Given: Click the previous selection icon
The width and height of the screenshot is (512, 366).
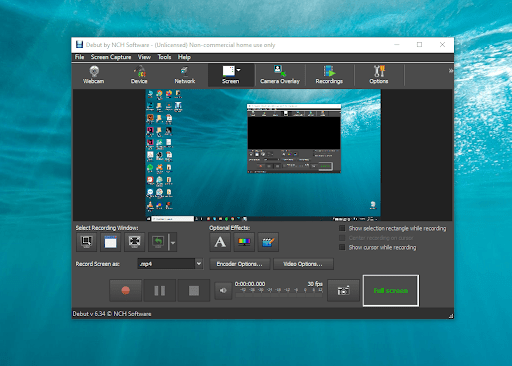Looking at the screenshot, I should pyautogui.click(x=158, y=242).
